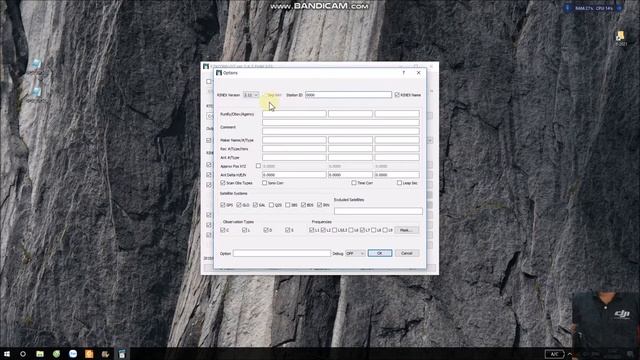Focus the Option text field
This screenshot has height=360, width=640.
282,253
